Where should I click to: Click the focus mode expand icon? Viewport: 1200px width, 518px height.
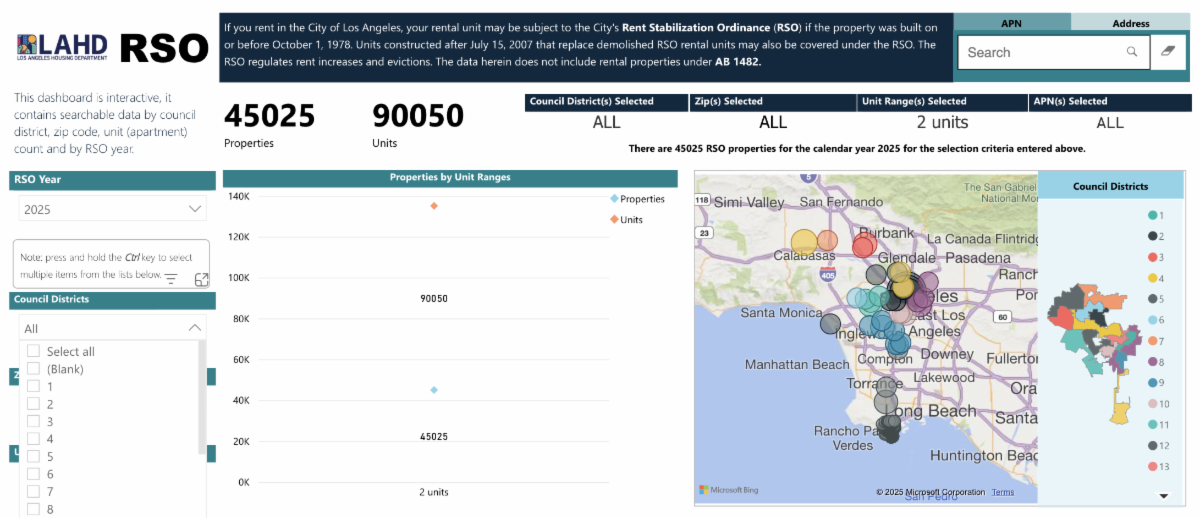(201, 280)
